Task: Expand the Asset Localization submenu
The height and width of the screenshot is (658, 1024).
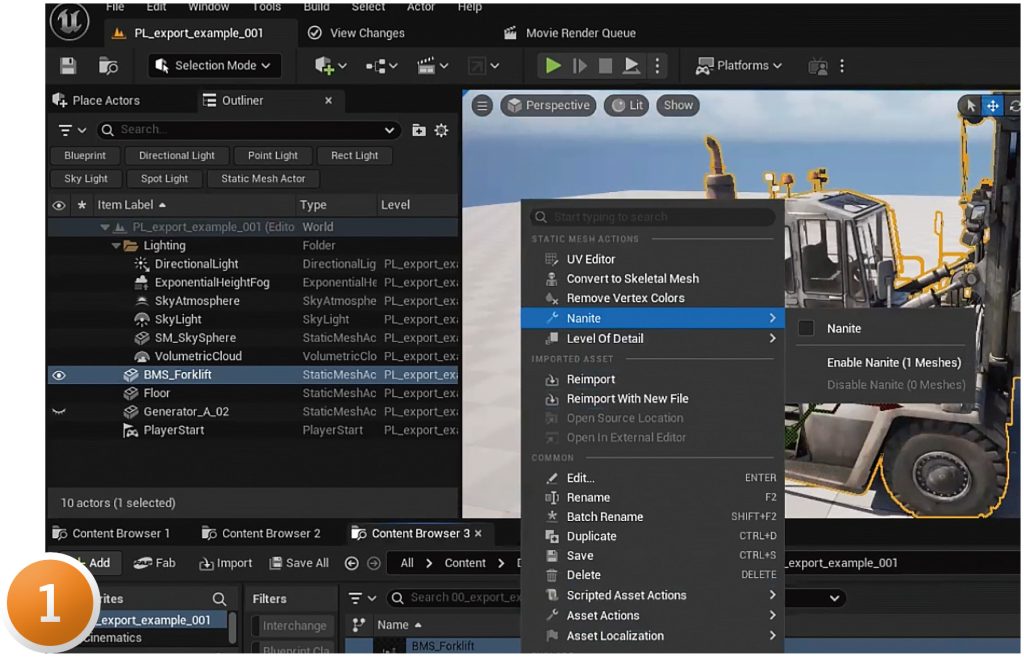Action: 654,636
